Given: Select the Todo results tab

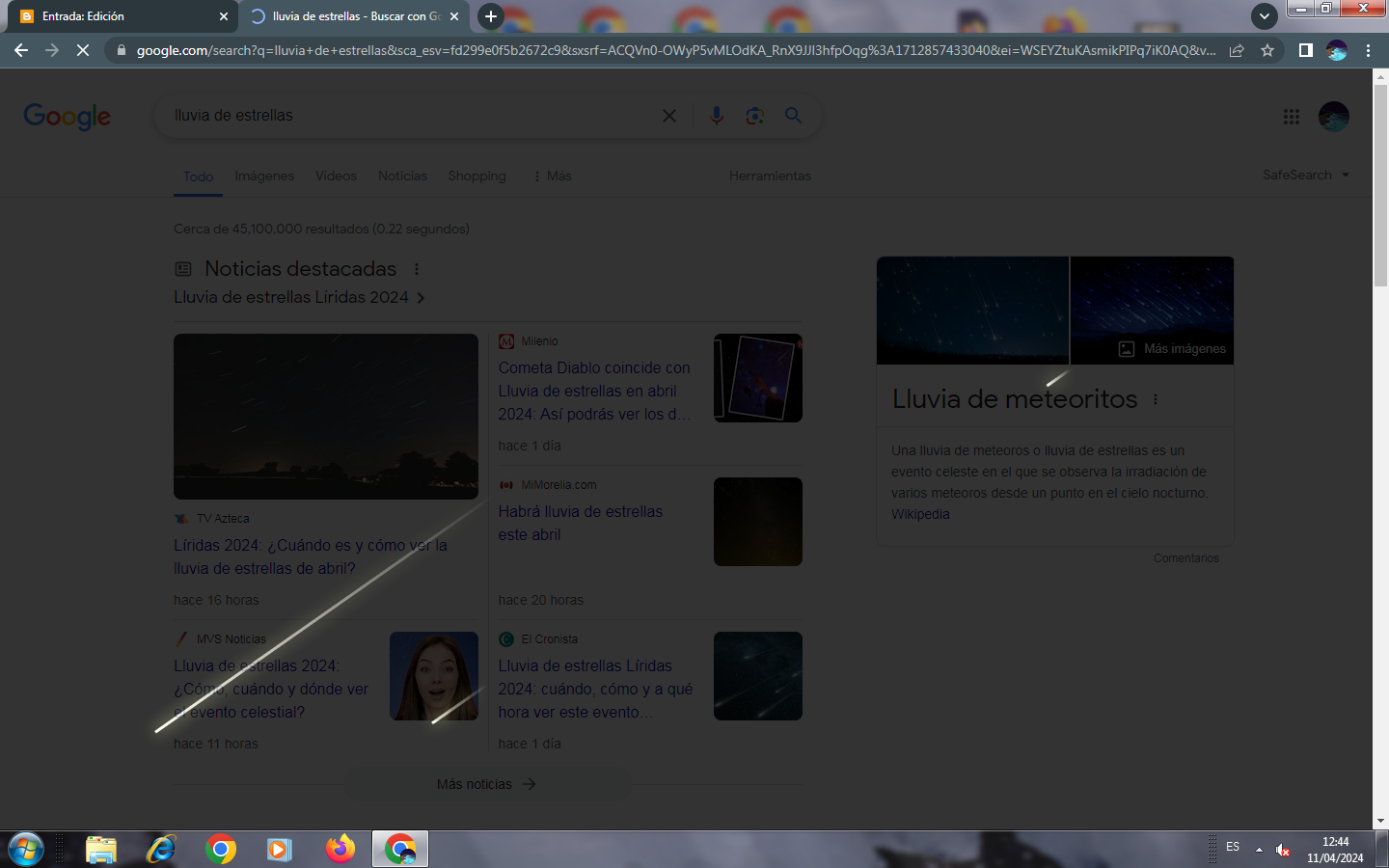Looking at the screenshot, I should [x=198, y=176].
